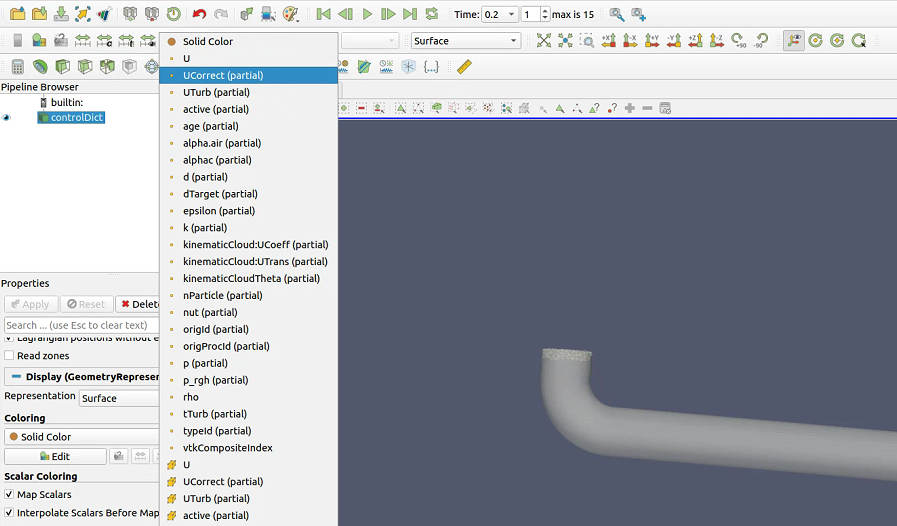Screen dimensions: 897x526
Task: Undo the last action
Action: [199, 14]
